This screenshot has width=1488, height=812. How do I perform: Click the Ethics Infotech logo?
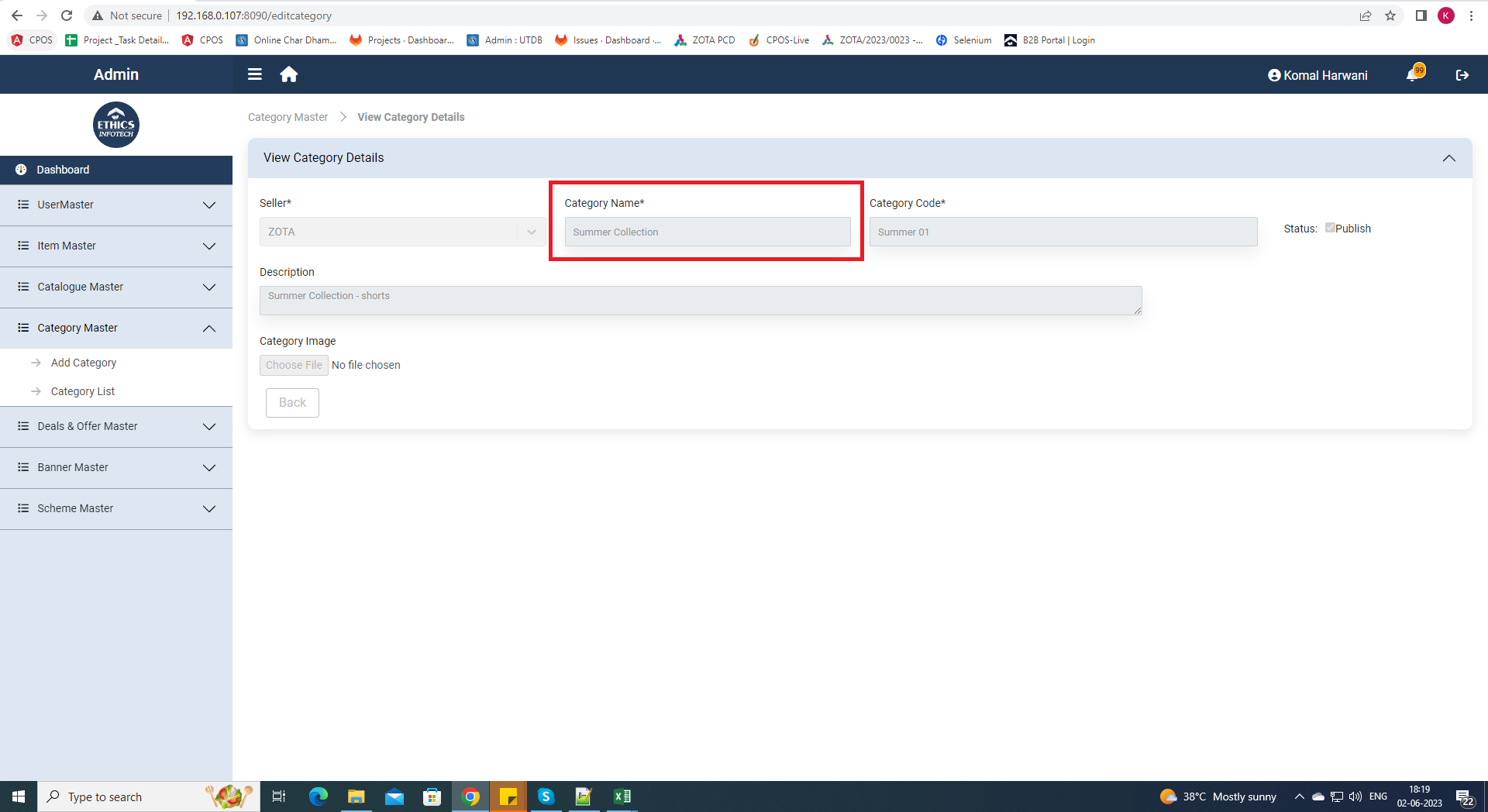pos(116,125)
